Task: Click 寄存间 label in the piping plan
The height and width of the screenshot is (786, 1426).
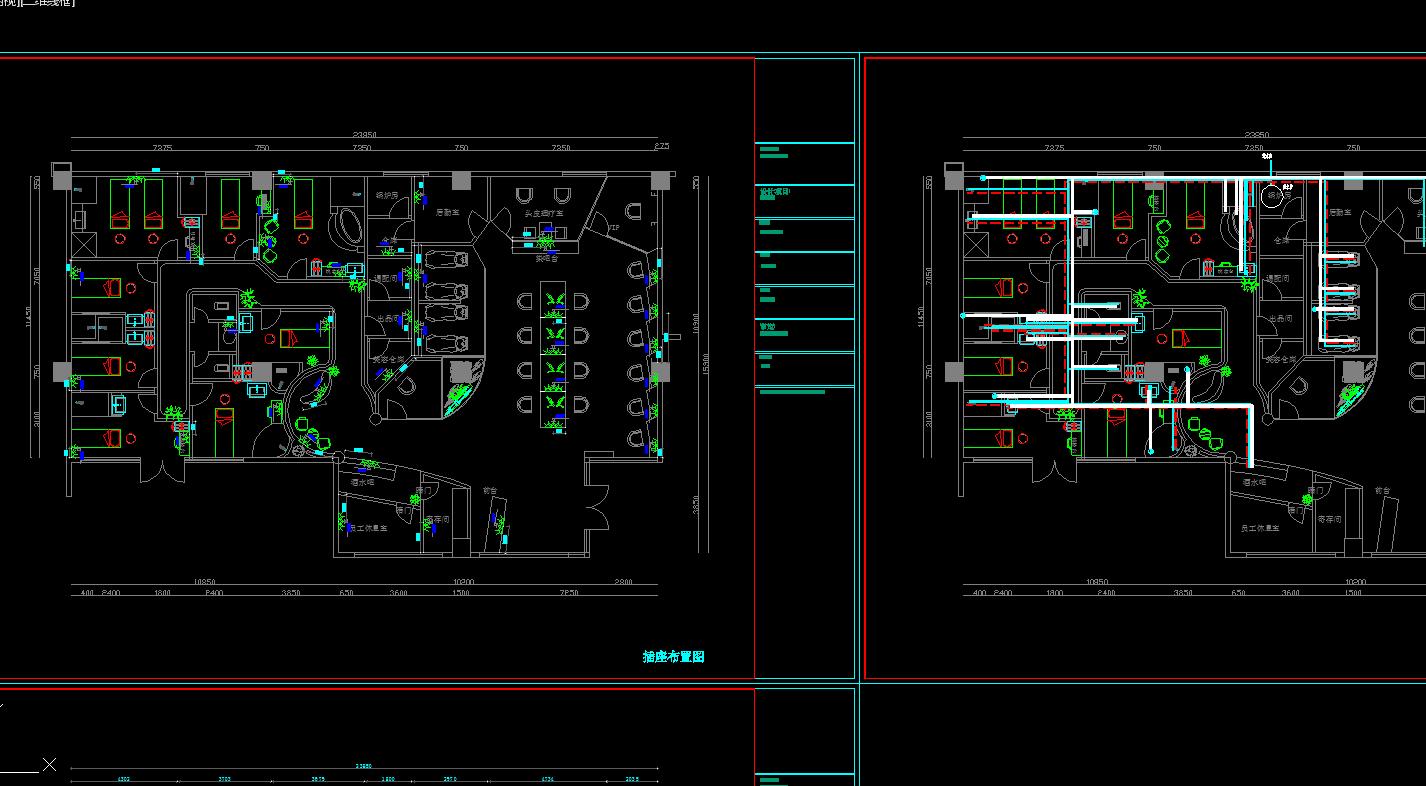Action: (1329, 520)
